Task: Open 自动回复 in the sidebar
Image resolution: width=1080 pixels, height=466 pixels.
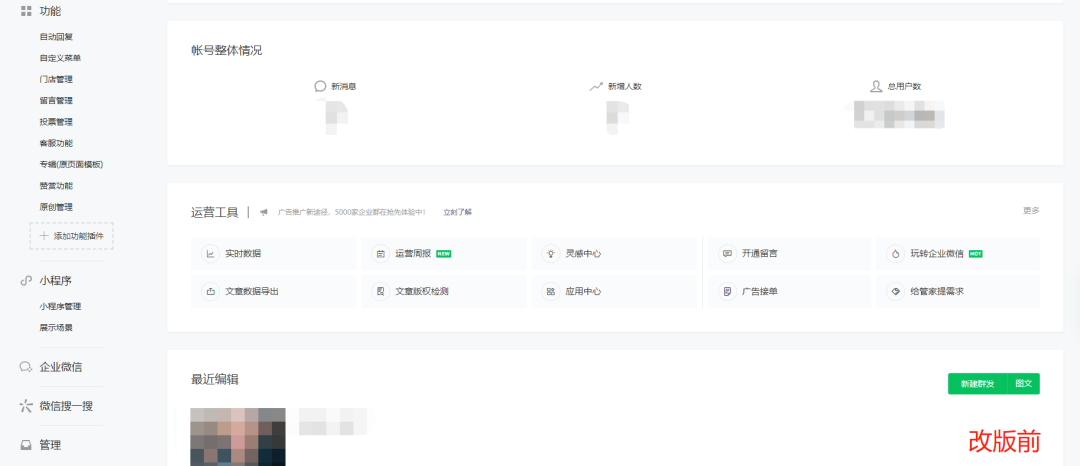Action: [56, 36]
